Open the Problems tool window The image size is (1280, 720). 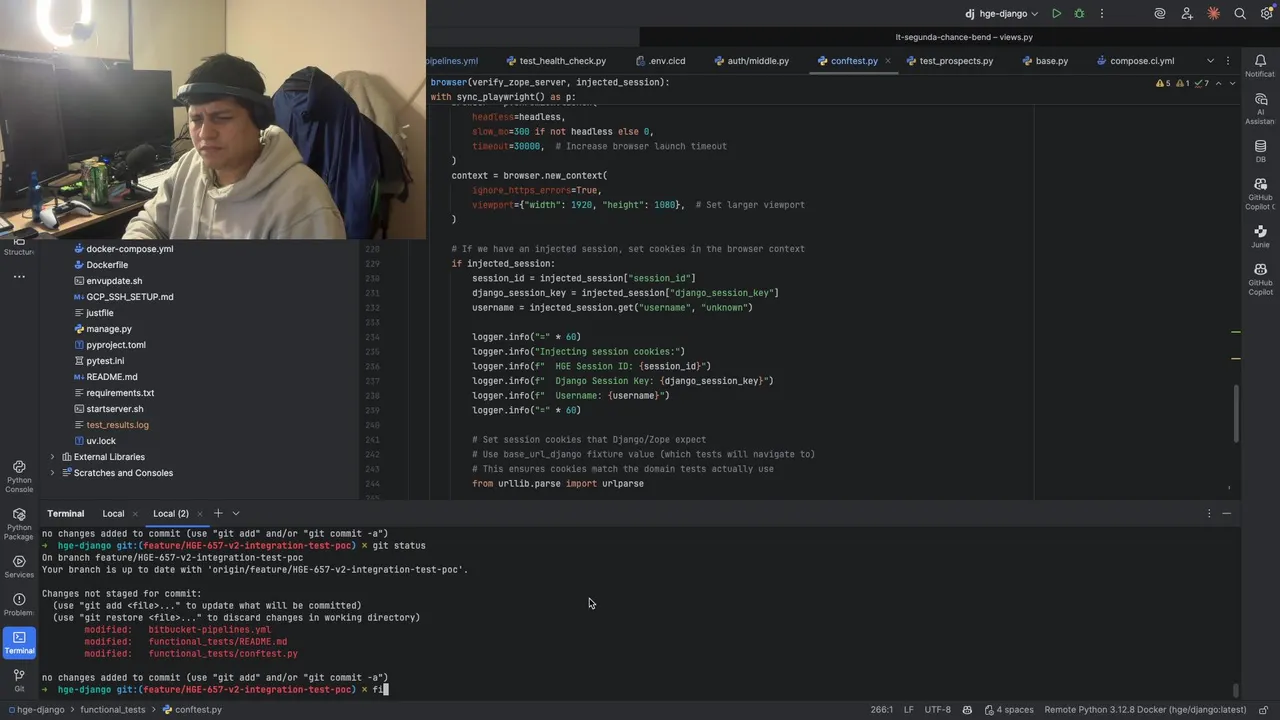point(19,604)
